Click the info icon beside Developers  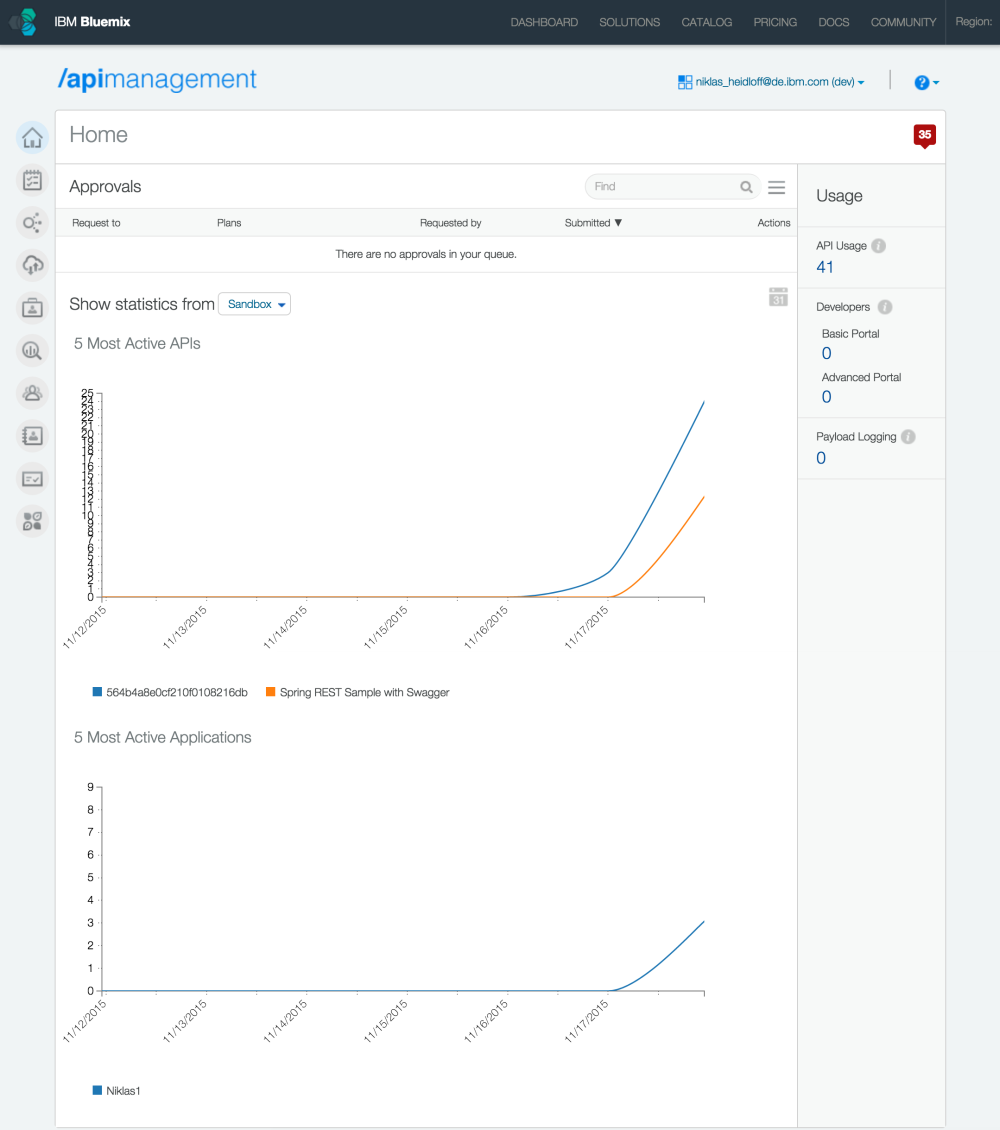pyautogui.click(x=885, y=307)
